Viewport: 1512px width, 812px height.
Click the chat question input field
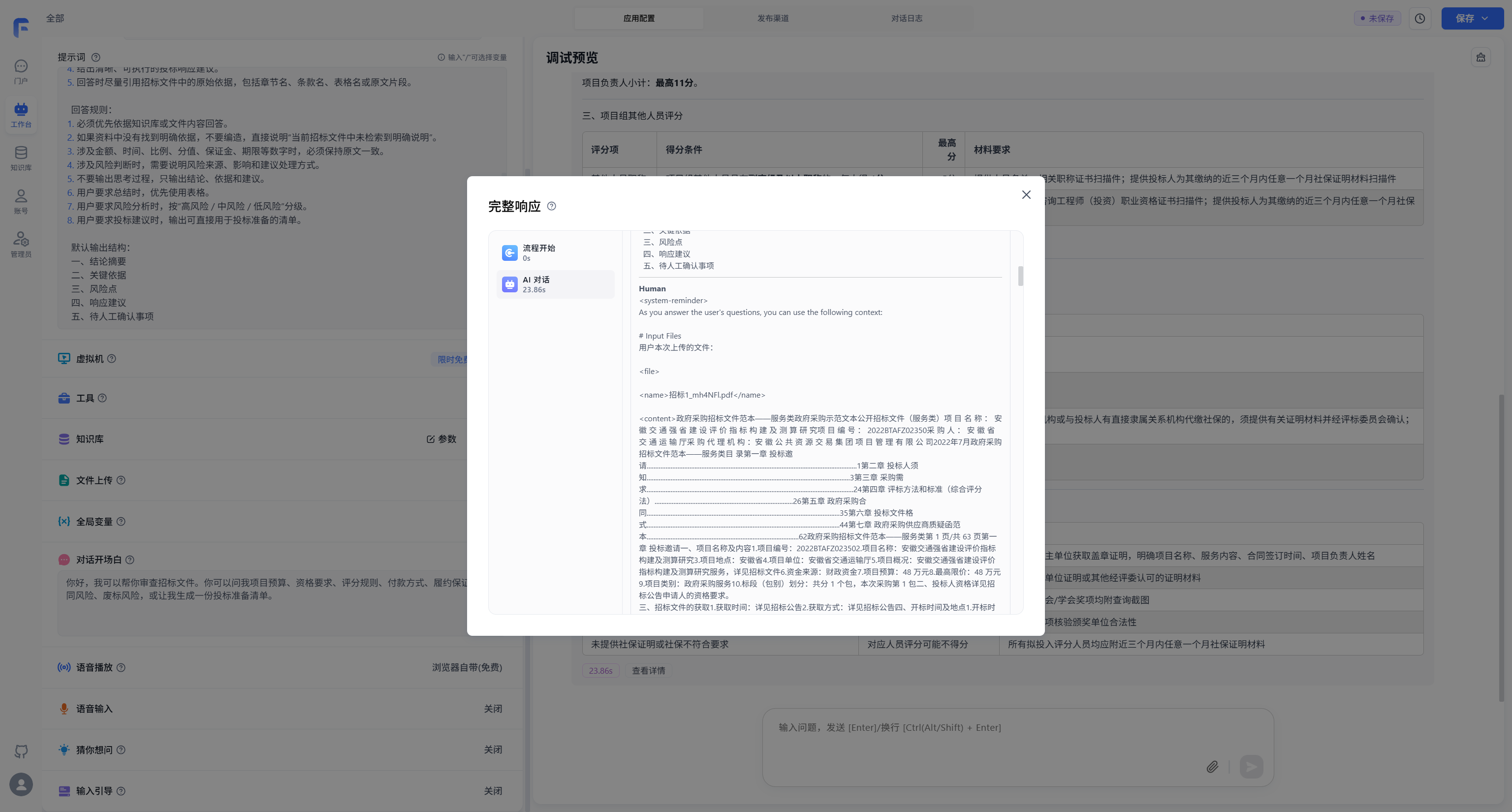(x=1018, y=727)
